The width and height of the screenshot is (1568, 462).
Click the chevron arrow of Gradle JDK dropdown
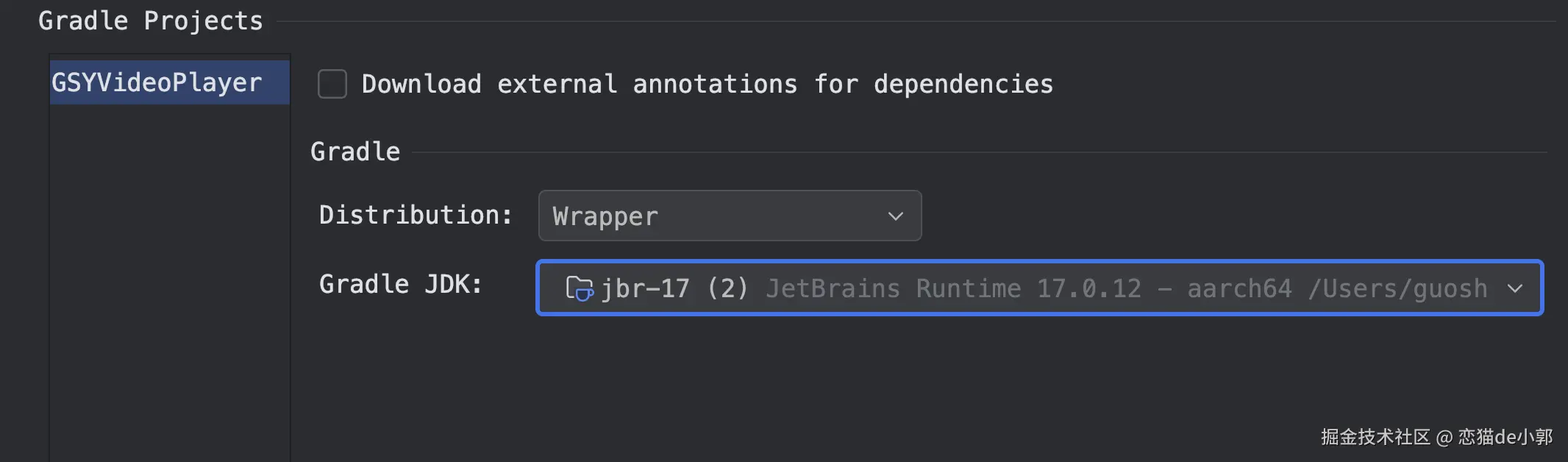click(1514, 288)
